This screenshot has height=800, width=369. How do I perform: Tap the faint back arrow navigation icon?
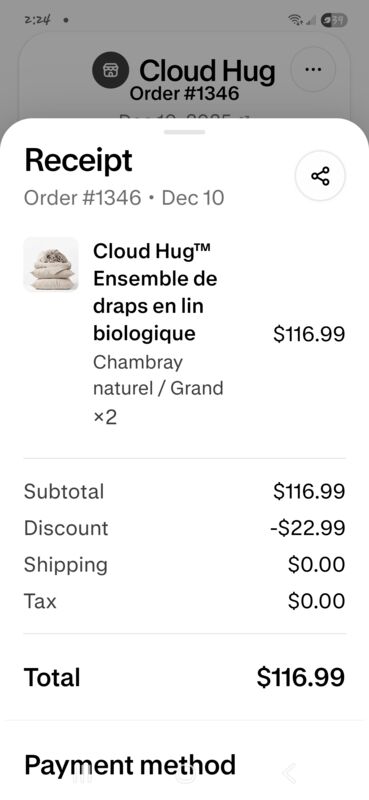[x=289, y=773]
